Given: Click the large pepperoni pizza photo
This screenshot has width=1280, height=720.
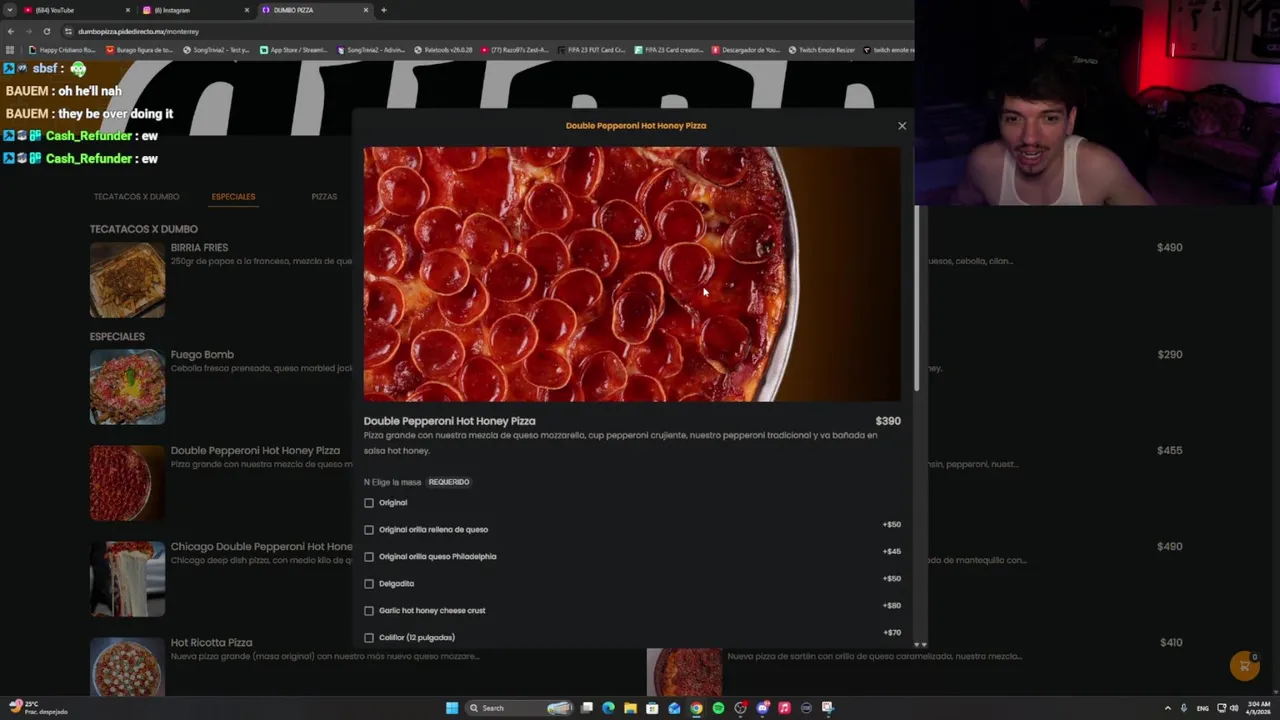Looking at the screenshot, I should click(632, 274).
